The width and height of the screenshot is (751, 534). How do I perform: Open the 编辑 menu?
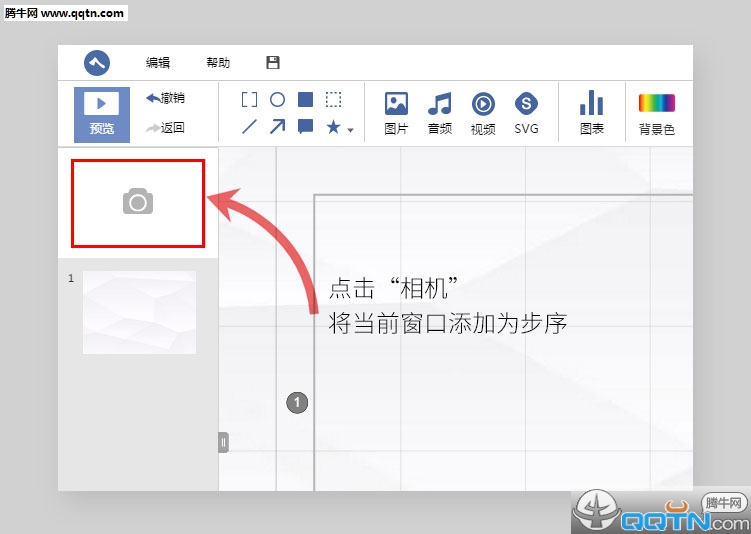pyautogui.click(x=158, y=62)
